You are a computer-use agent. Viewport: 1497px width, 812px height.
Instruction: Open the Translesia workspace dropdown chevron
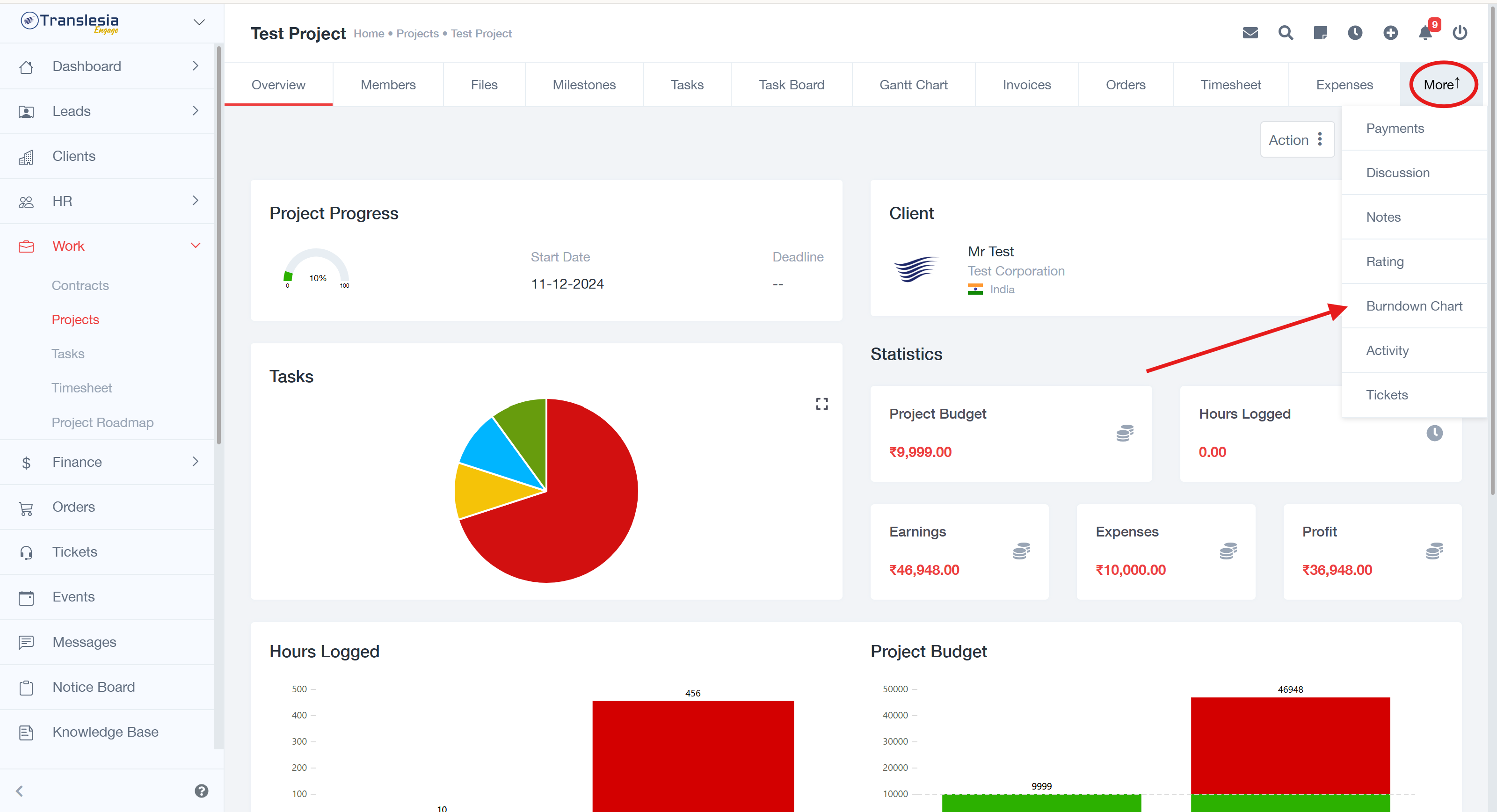pyautogui.click(x=199, y=22)
